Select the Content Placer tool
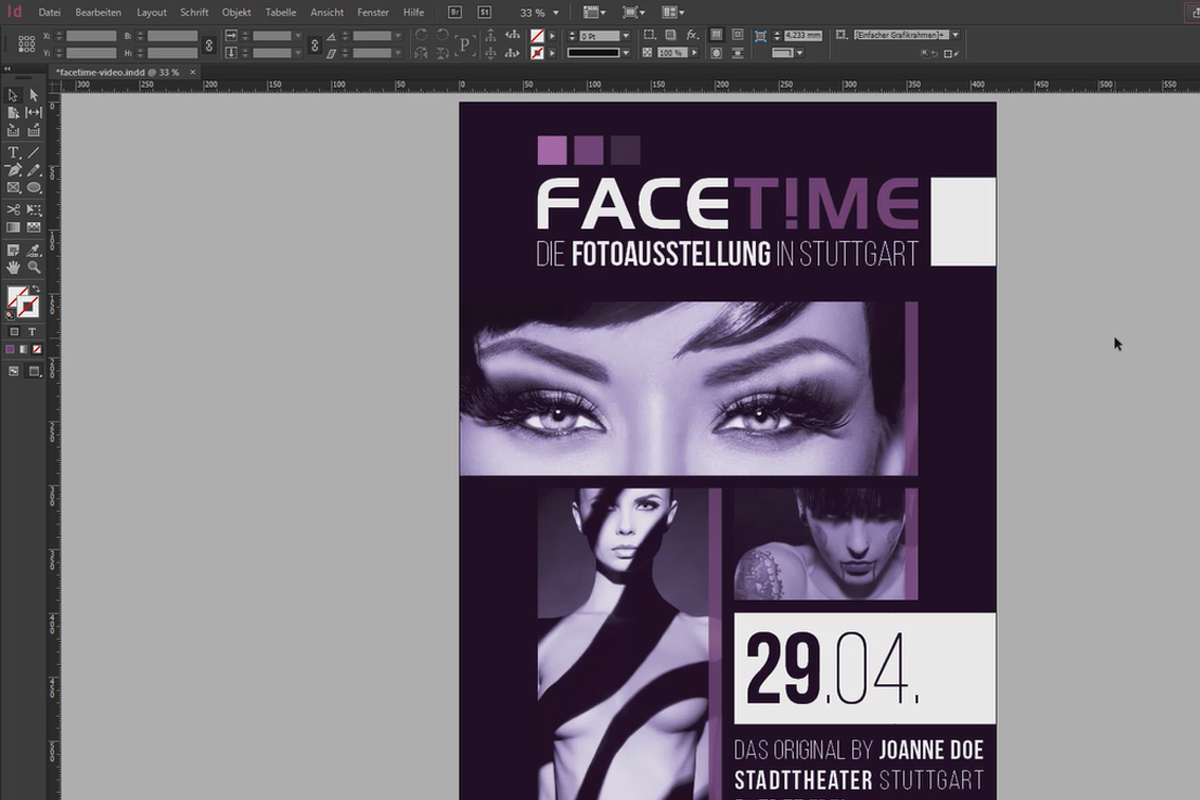 click(34, 130)
